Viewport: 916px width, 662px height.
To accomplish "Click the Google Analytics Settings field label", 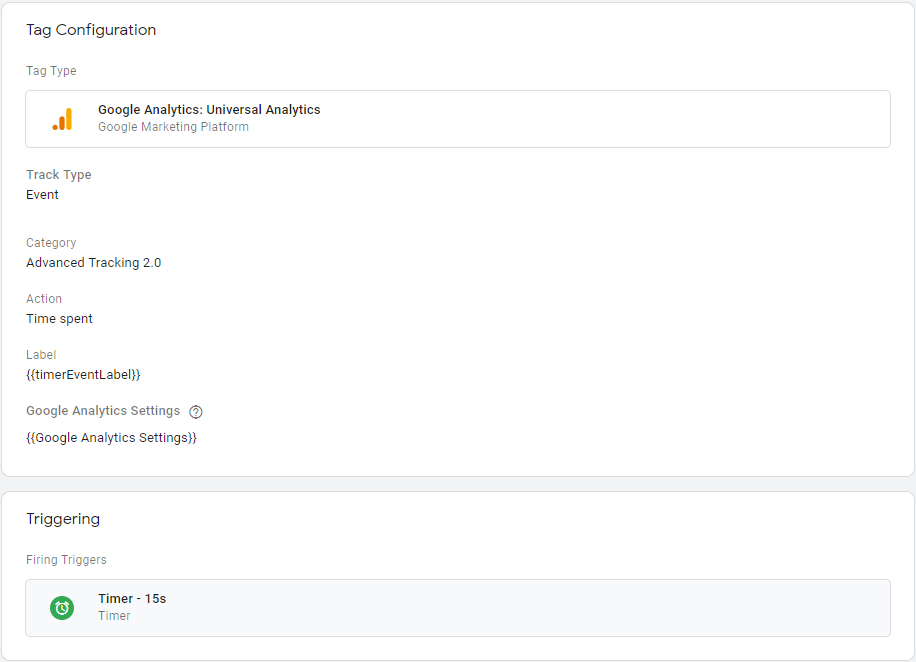I will pos(103,411).
